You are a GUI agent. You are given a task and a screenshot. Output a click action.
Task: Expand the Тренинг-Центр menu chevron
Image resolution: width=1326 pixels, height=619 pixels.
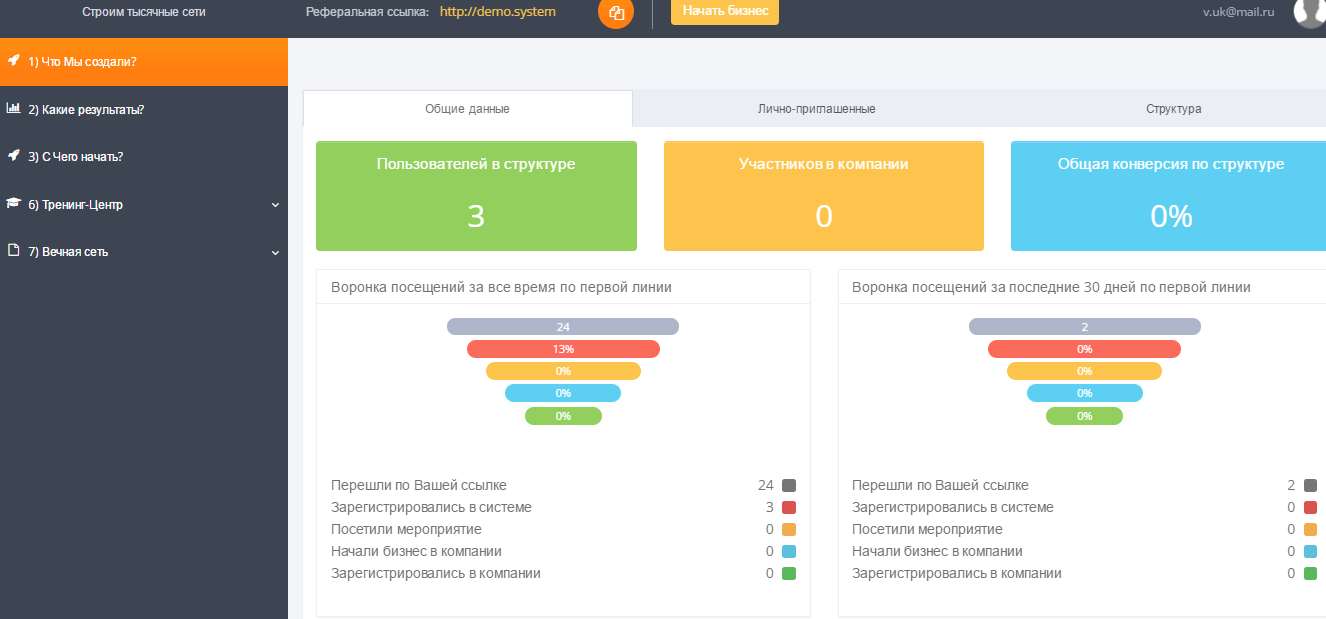(x=275, y=205)
